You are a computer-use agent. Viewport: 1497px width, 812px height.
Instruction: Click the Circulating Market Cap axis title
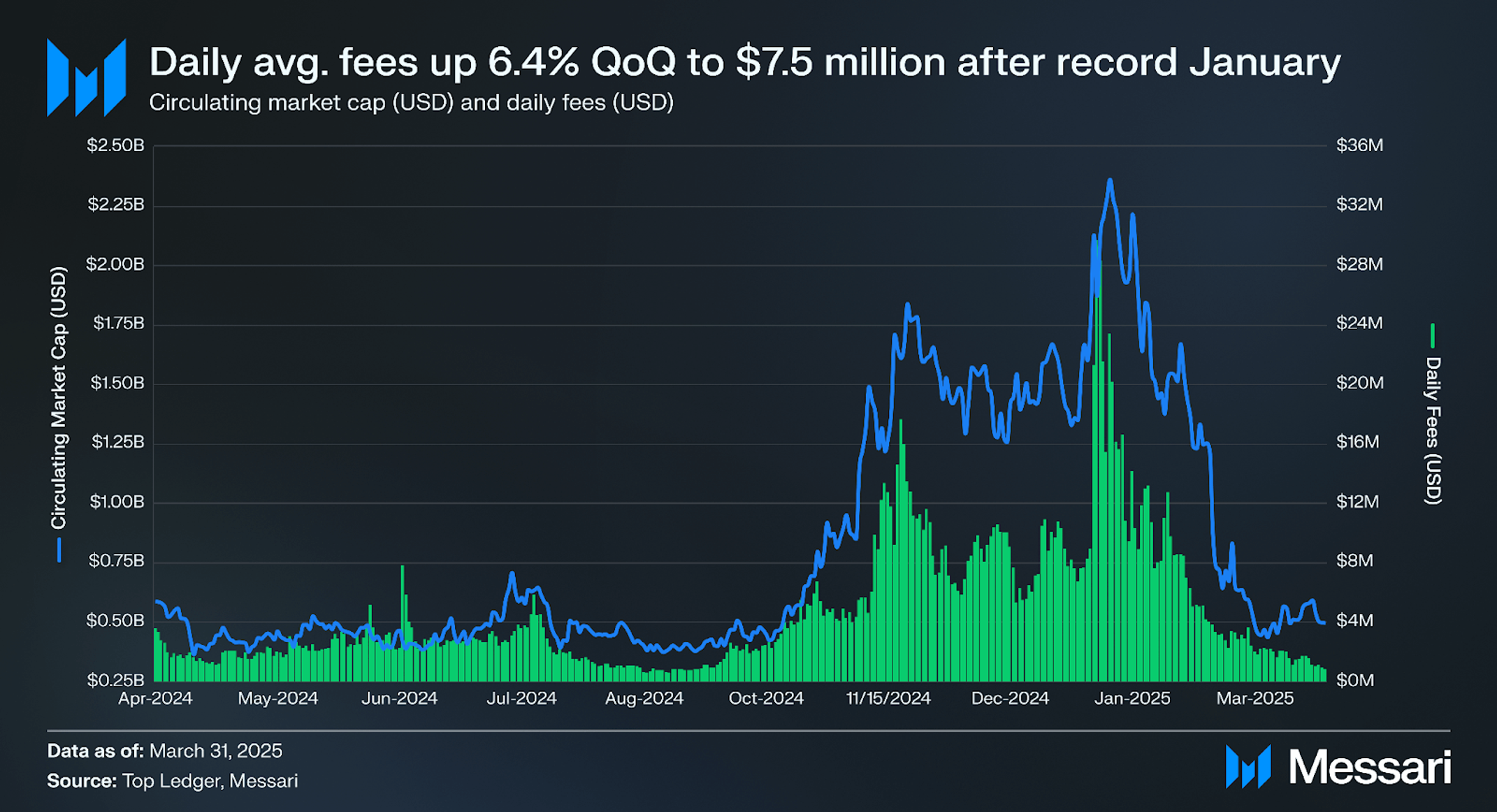[59, 398]
